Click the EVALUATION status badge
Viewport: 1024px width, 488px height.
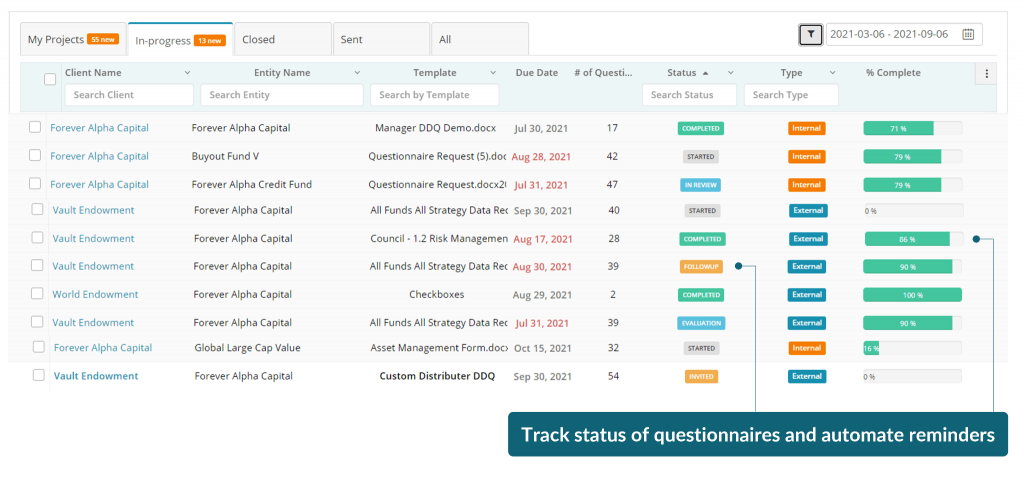pyautogui.click(x=700, y=323)
